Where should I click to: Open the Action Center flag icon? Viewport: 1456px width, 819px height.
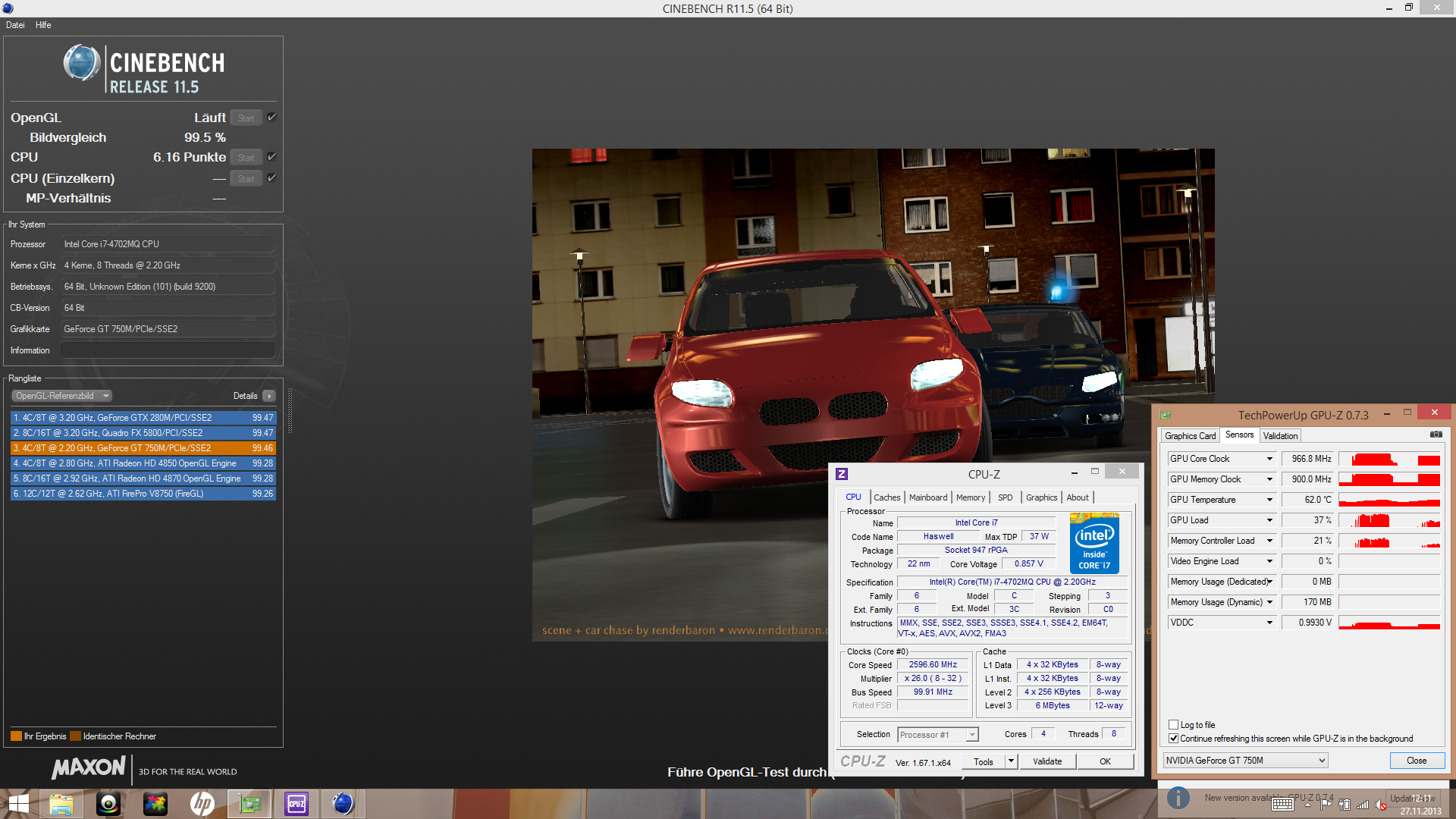point(1326,805)
